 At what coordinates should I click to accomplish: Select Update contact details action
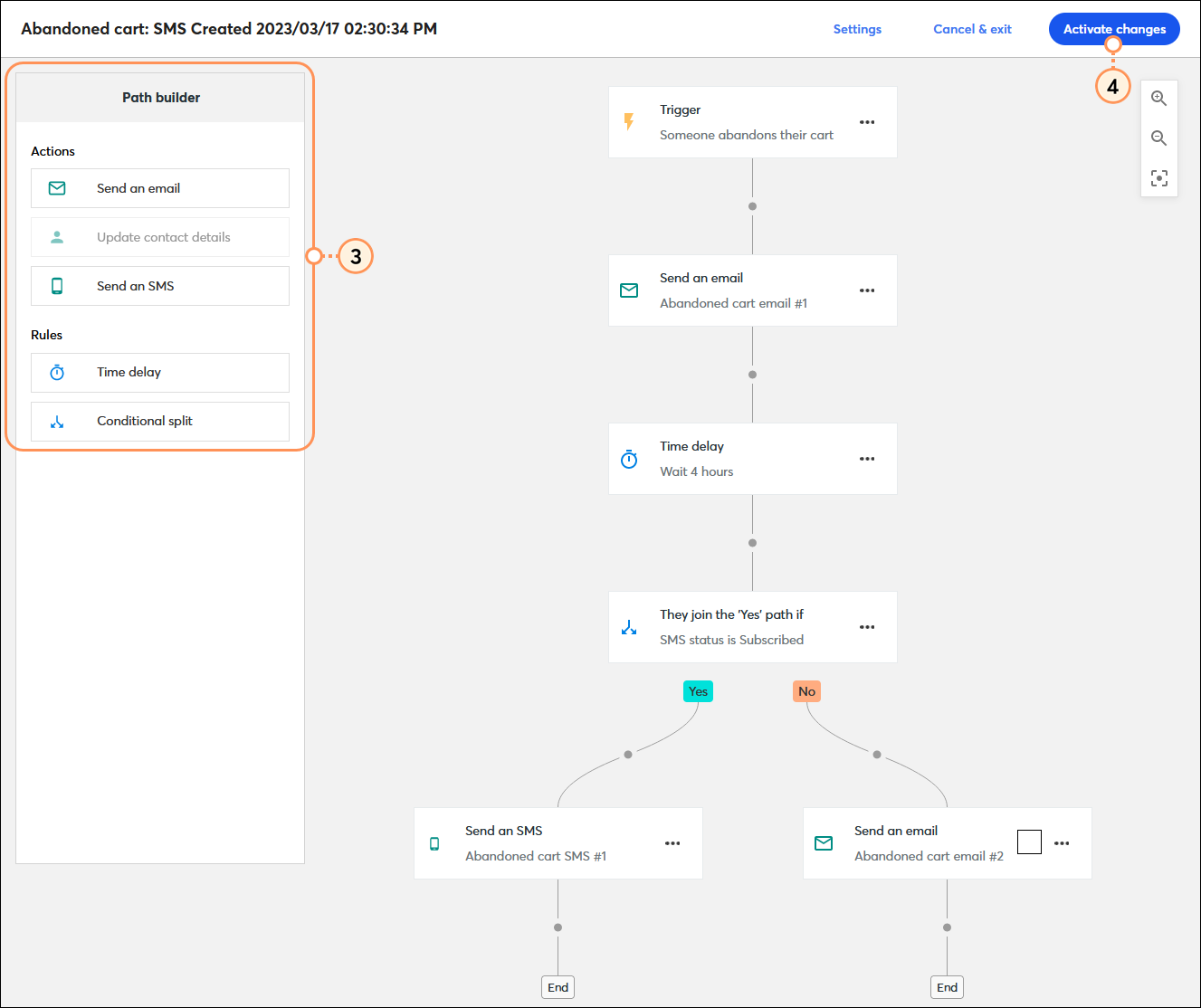(160, 237)
